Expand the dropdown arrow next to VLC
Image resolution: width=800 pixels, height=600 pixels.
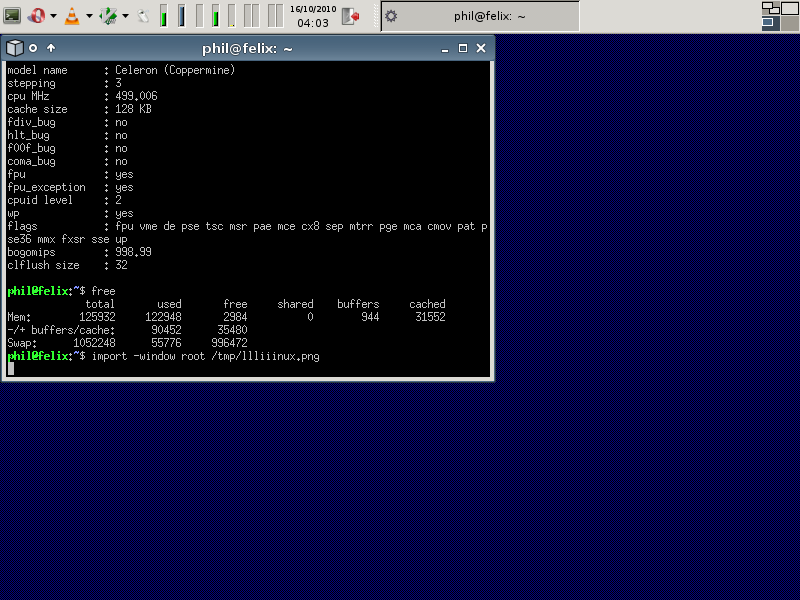point(88,16)
